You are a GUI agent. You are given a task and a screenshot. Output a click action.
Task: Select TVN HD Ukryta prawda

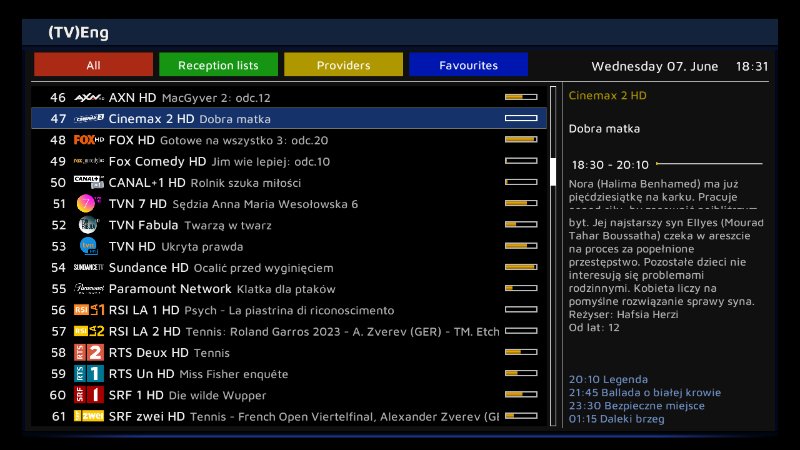pos(289,246)
